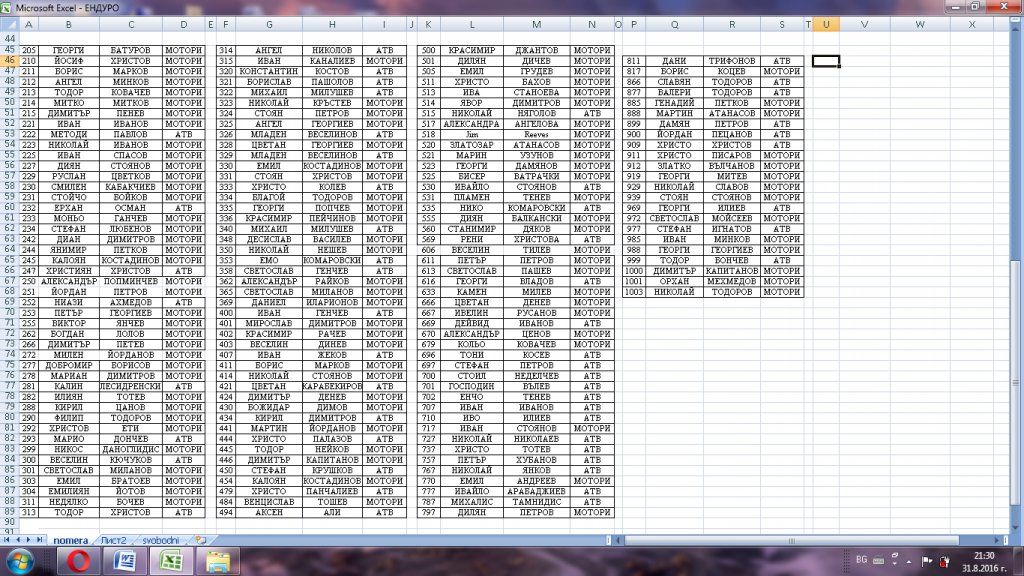This screenshot has width=1024, height=576.
Task: Insert a new worksheet with the tab icon
Action: pyautogui.click(x=200, y=540)
